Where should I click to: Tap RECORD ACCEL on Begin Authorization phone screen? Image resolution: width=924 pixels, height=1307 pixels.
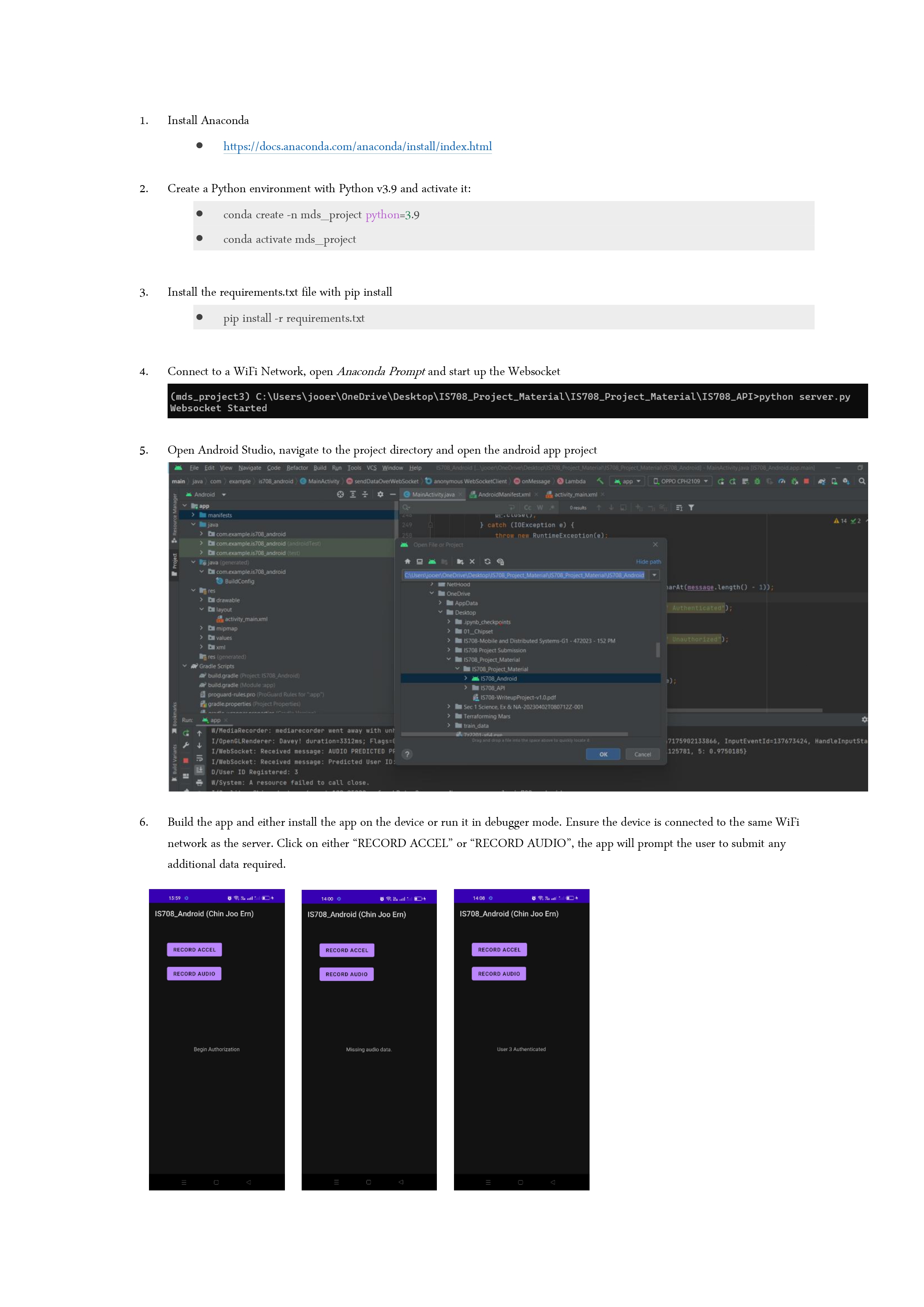[x=194, y=949]
